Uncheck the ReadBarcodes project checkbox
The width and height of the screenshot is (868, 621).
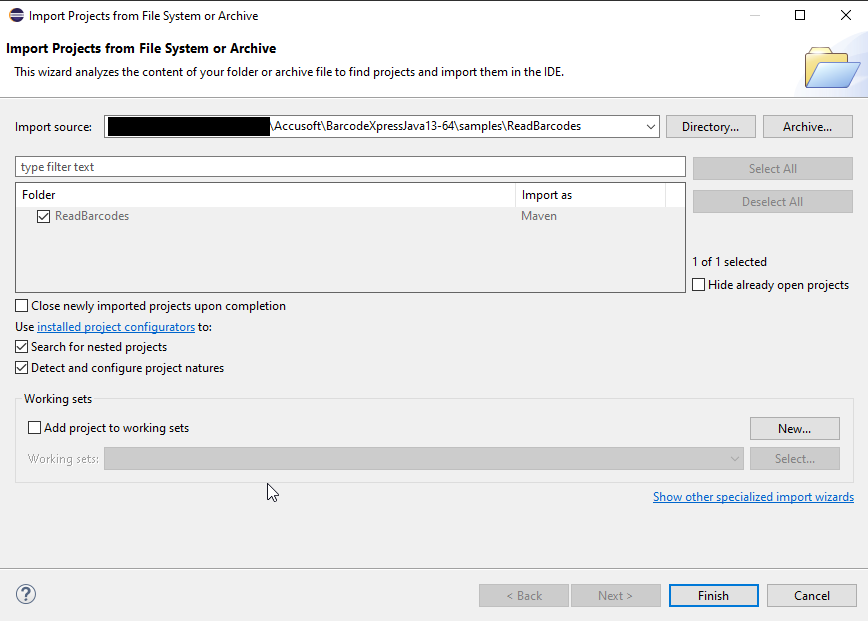click(43, 216)
